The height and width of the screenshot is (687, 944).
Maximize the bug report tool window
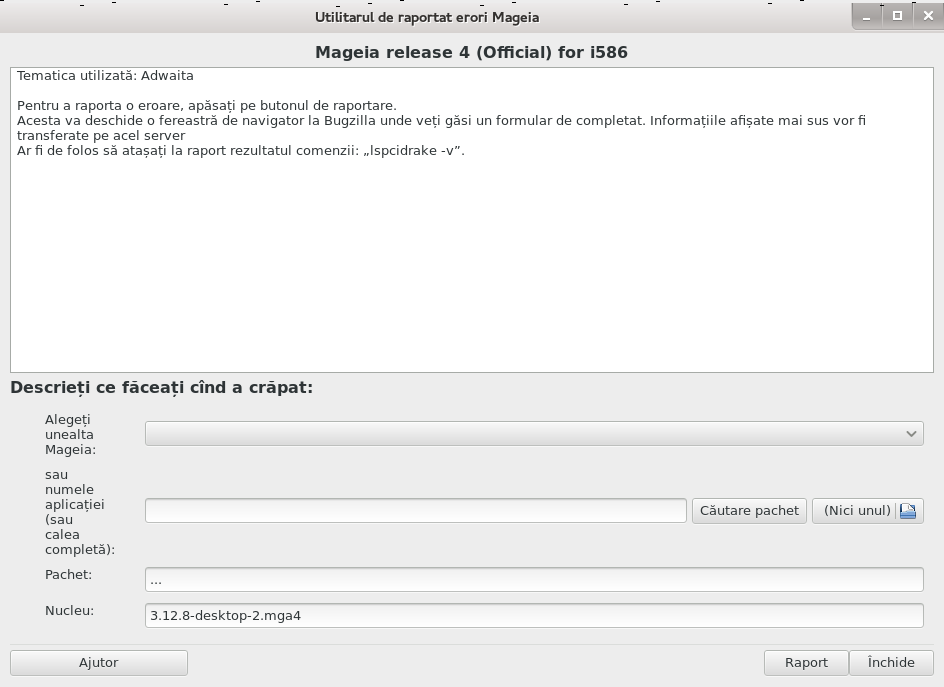pyautogui.click(x=897, y=16)
